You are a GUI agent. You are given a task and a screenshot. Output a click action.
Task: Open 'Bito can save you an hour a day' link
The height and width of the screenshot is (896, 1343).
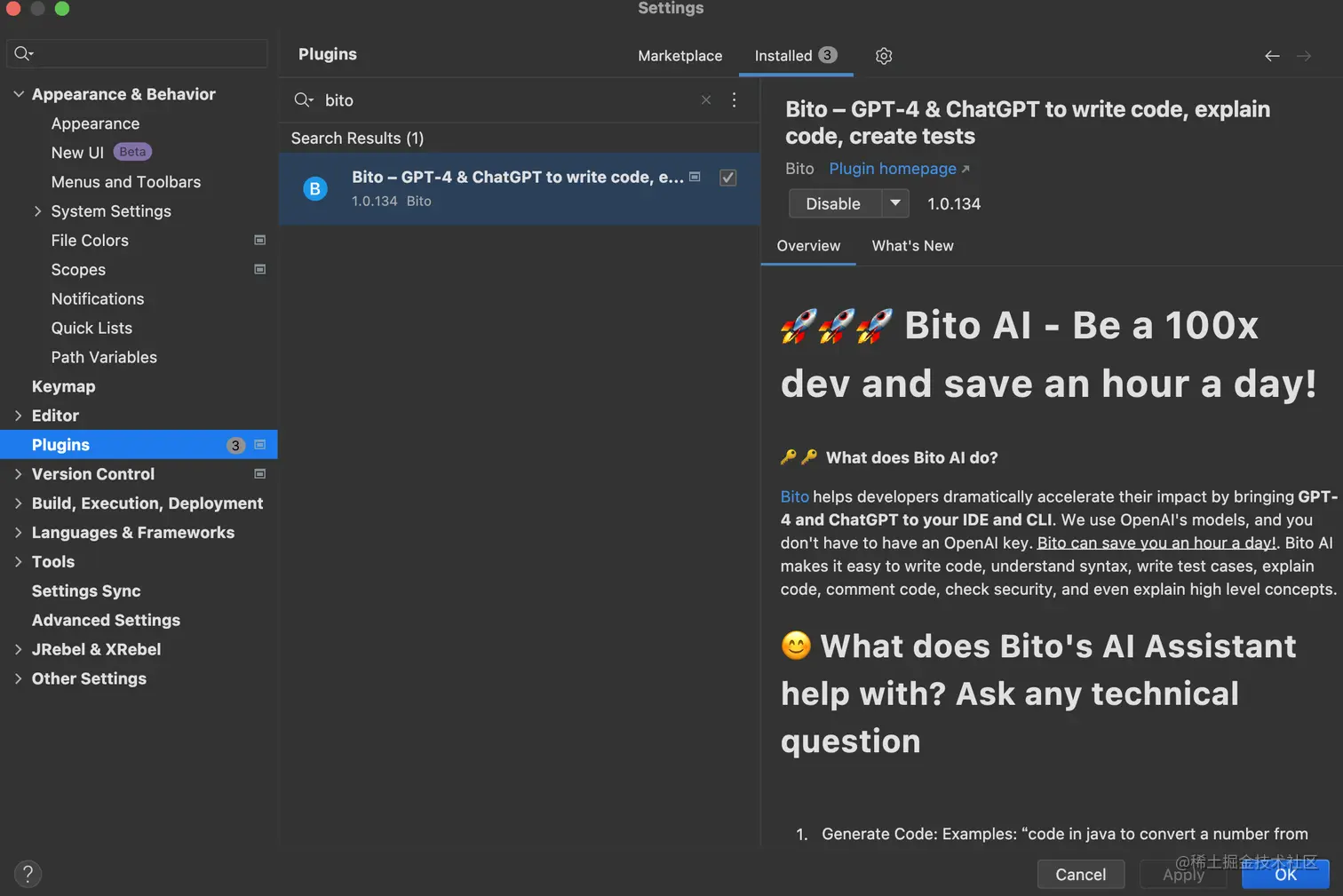coord(1156,543)
